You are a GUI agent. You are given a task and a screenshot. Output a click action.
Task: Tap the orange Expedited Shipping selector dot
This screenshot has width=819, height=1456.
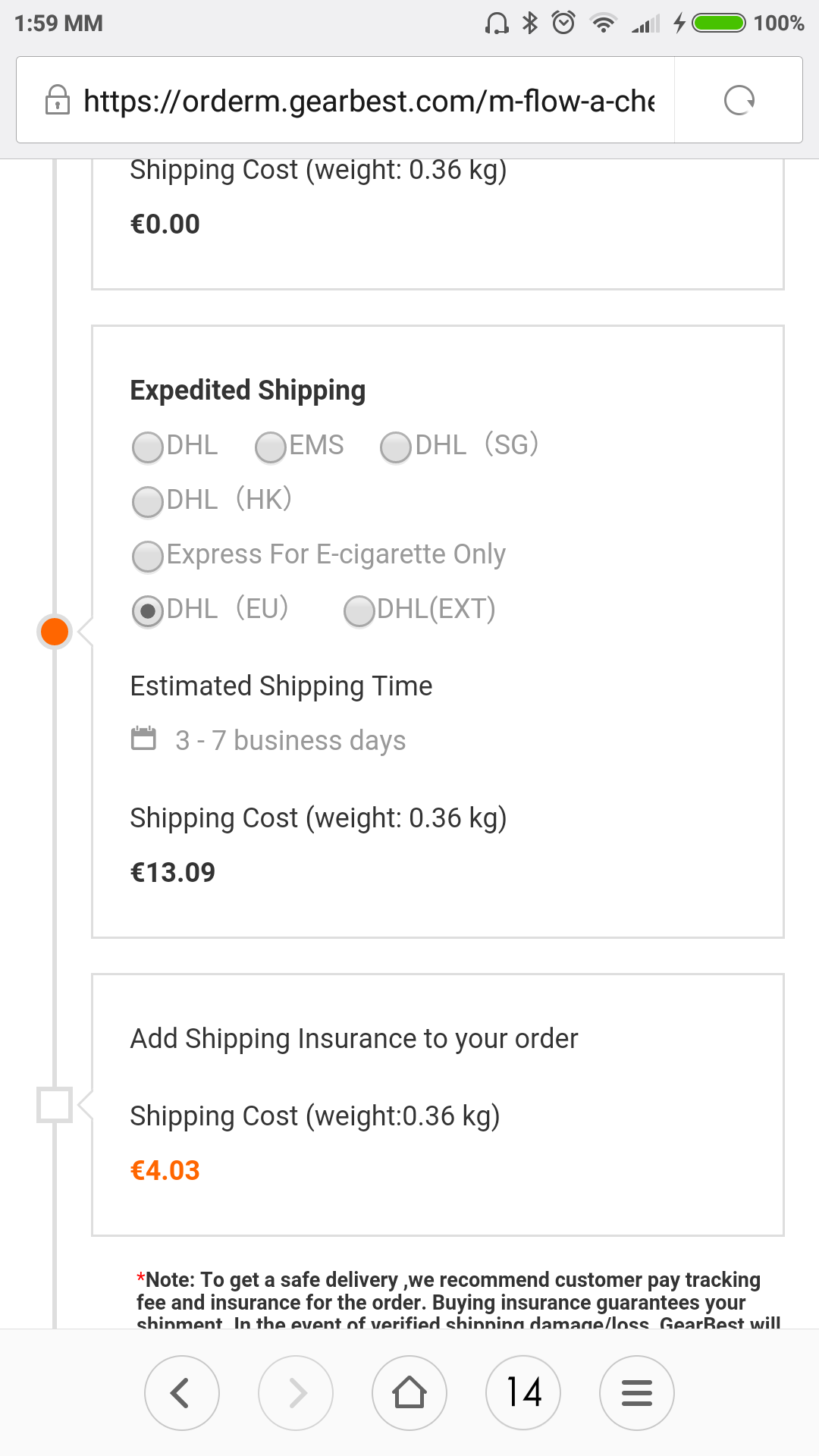55,632
